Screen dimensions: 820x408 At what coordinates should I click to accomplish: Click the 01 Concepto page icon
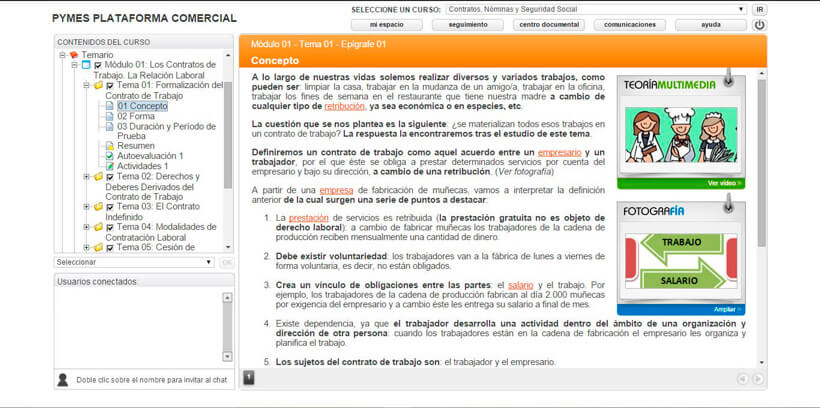(109, 106)
